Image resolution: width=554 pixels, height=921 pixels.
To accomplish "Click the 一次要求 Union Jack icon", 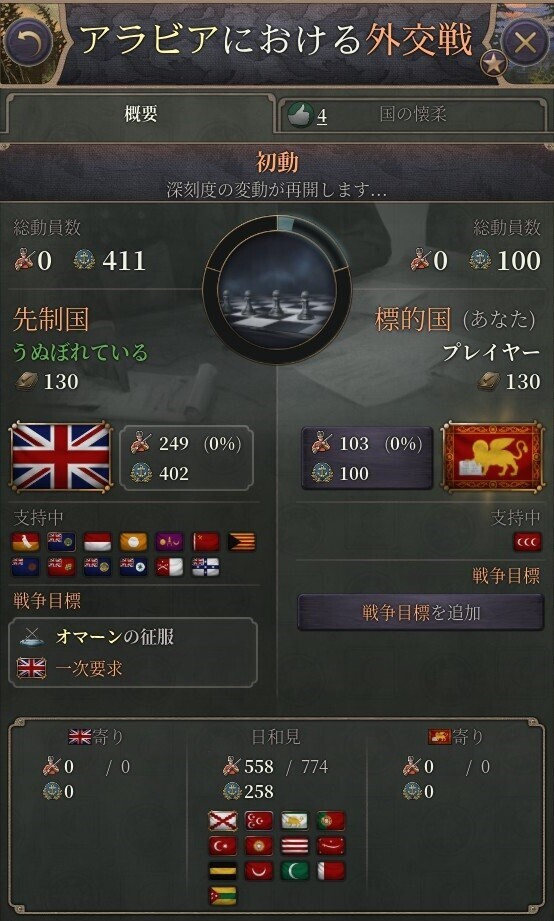I will 32,668.
